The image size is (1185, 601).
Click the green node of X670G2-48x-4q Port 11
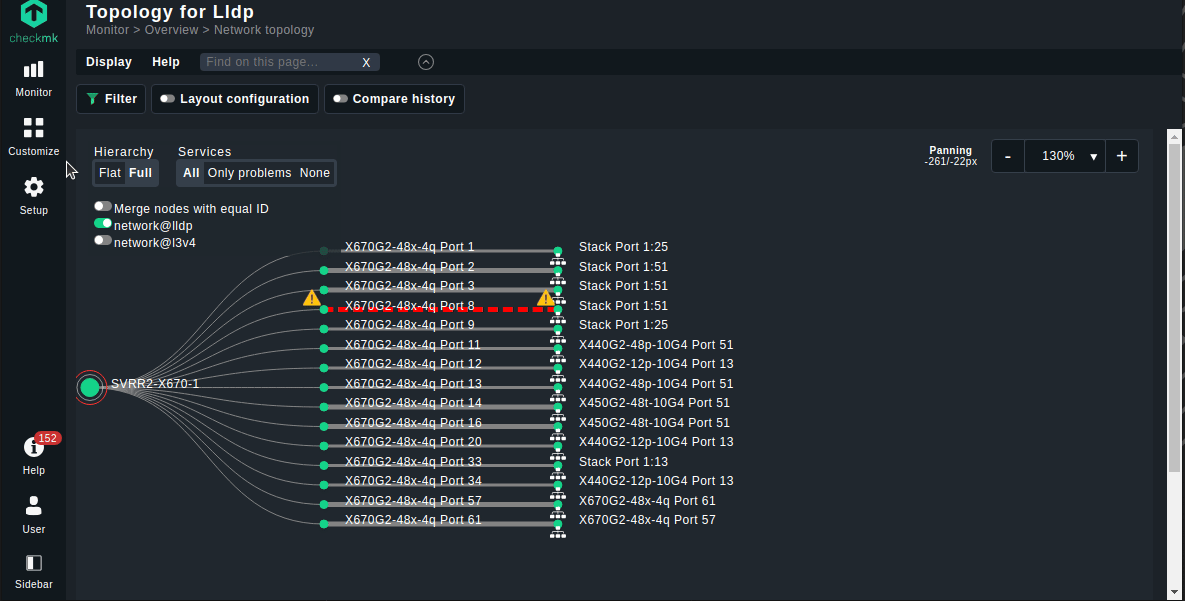coord(323,349)
